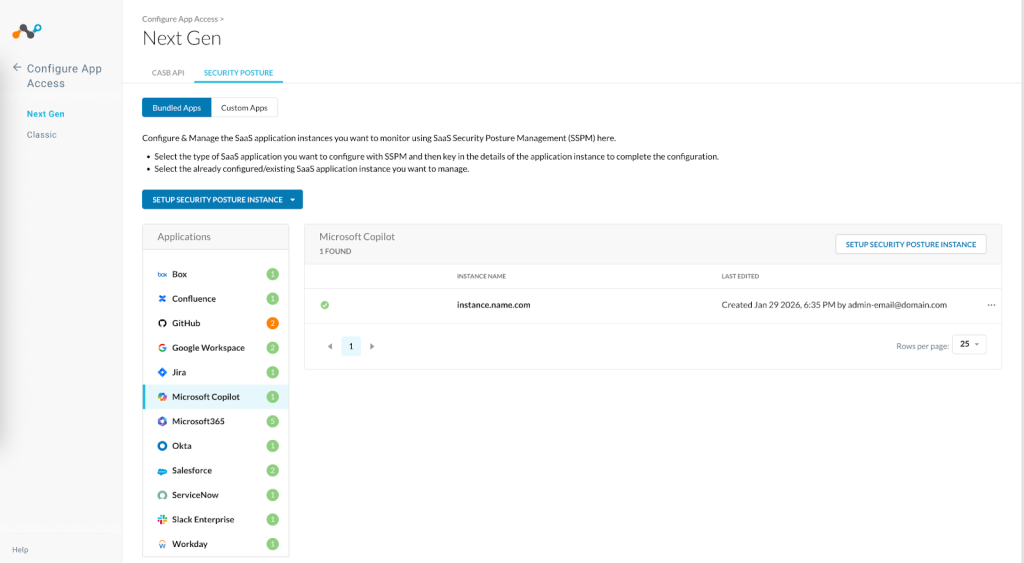Switch to the Custom Apps toggle
The width and height of the screenshot is (1024, 563).
click(x=244, y=108)
